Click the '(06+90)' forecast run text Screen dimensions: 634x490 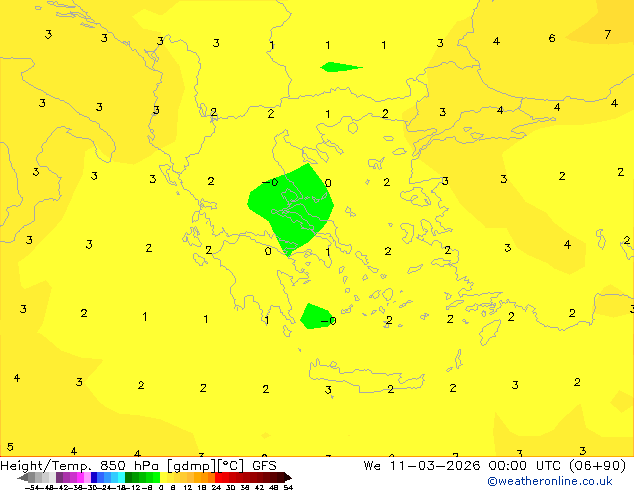coord(597,466)
